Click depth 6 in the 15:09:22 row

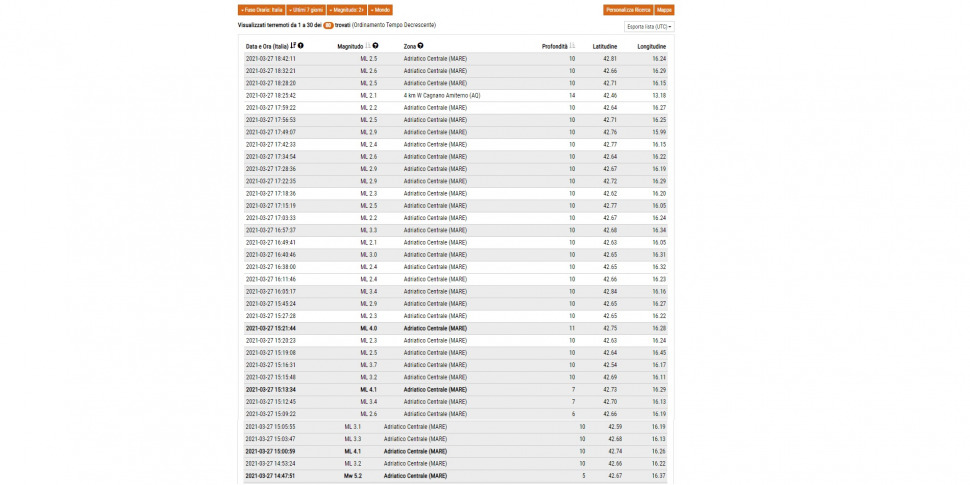pyautogui.click(x=573, y=414)
